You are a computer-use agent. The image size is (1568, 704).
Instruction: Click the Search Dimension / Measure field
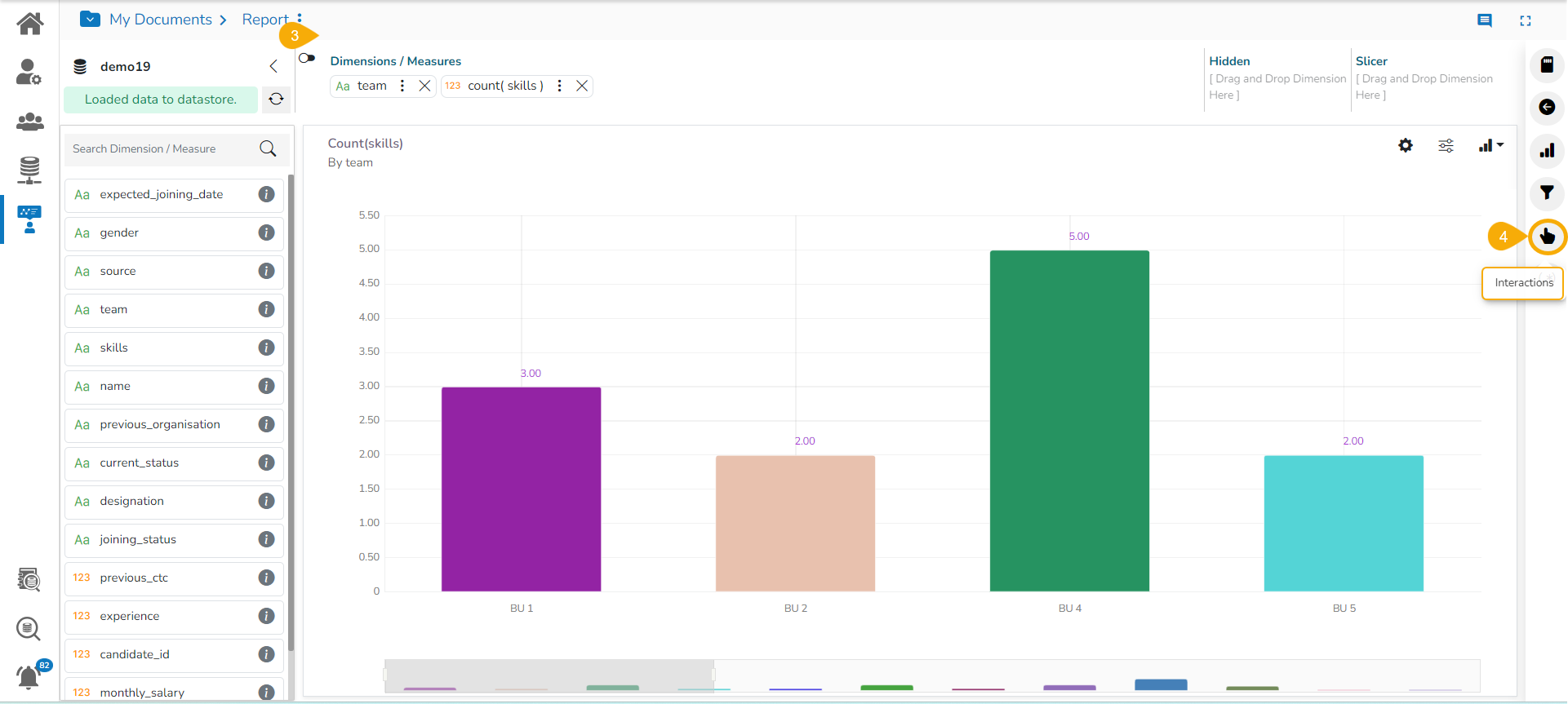[x=175, y=148]
